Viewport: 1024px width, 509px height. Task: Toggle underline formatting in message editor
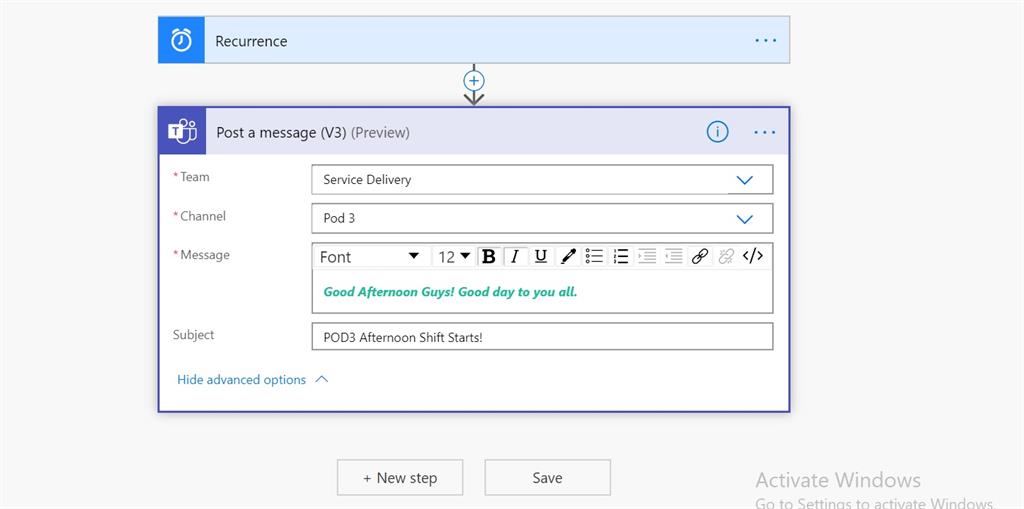click(x=541, y=257)
